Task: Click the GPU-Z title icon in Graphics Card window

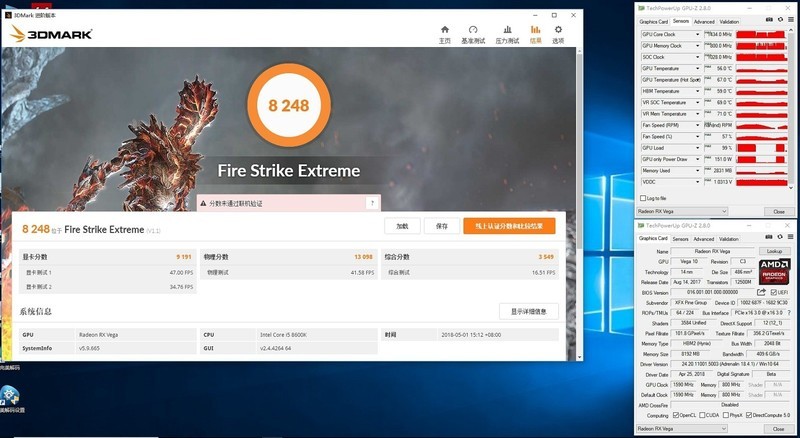Action: point(641,226)
